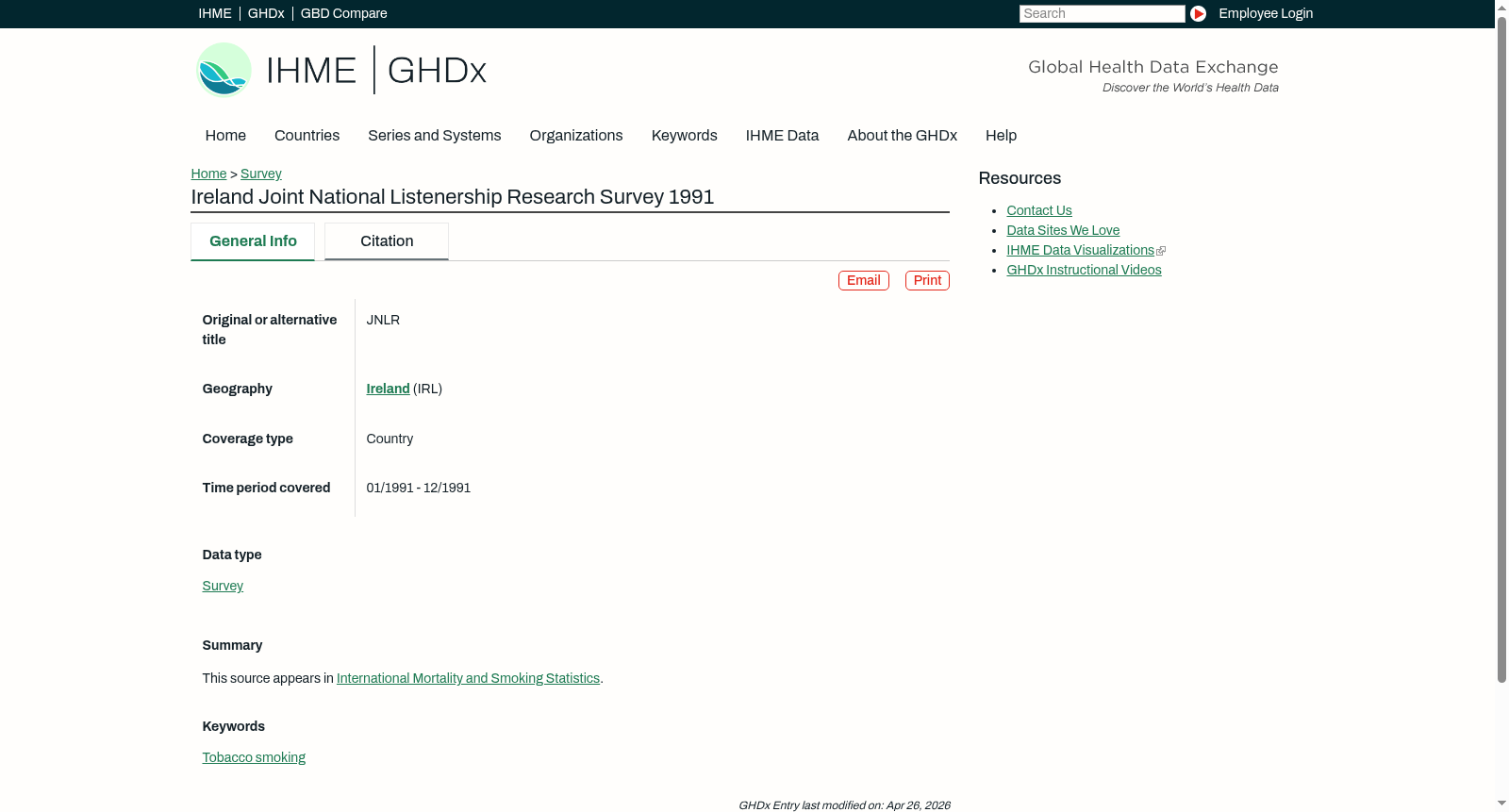The width and height of the screenshot is (1509, 812).
Task: Open external link icon beside IHME Data Visualizations
Action: 1161,251
